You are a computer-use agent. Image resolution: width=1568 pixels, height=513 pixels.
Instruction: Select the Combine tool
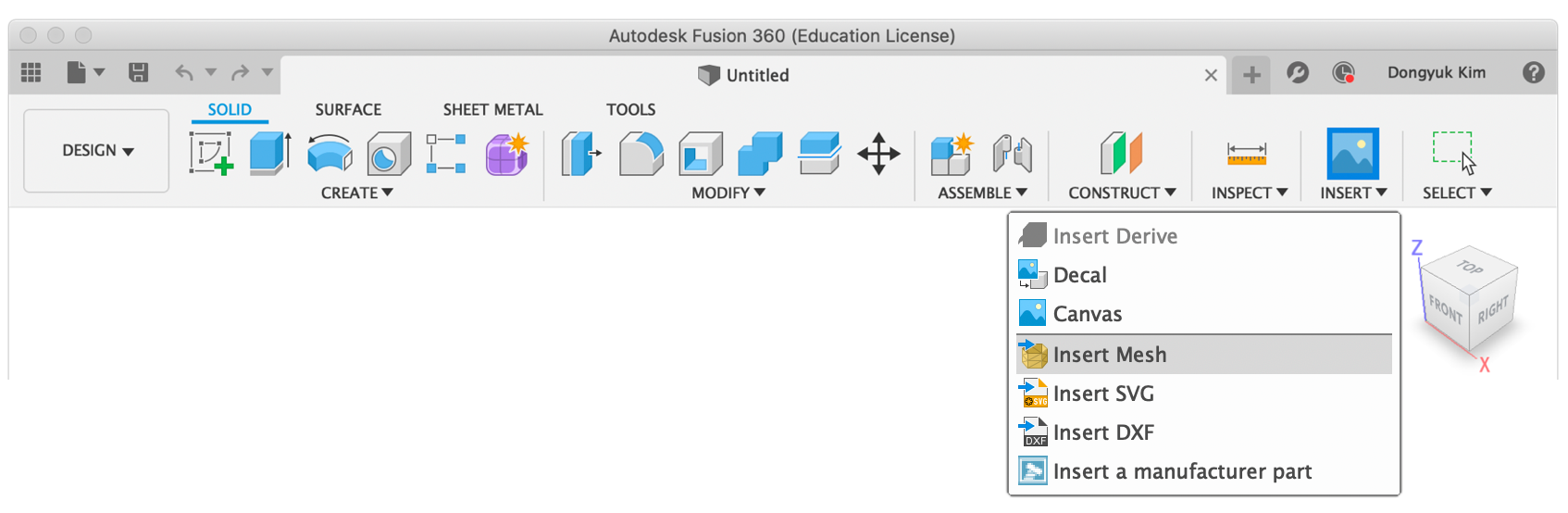pyautogui.click(x=760, y=153)
